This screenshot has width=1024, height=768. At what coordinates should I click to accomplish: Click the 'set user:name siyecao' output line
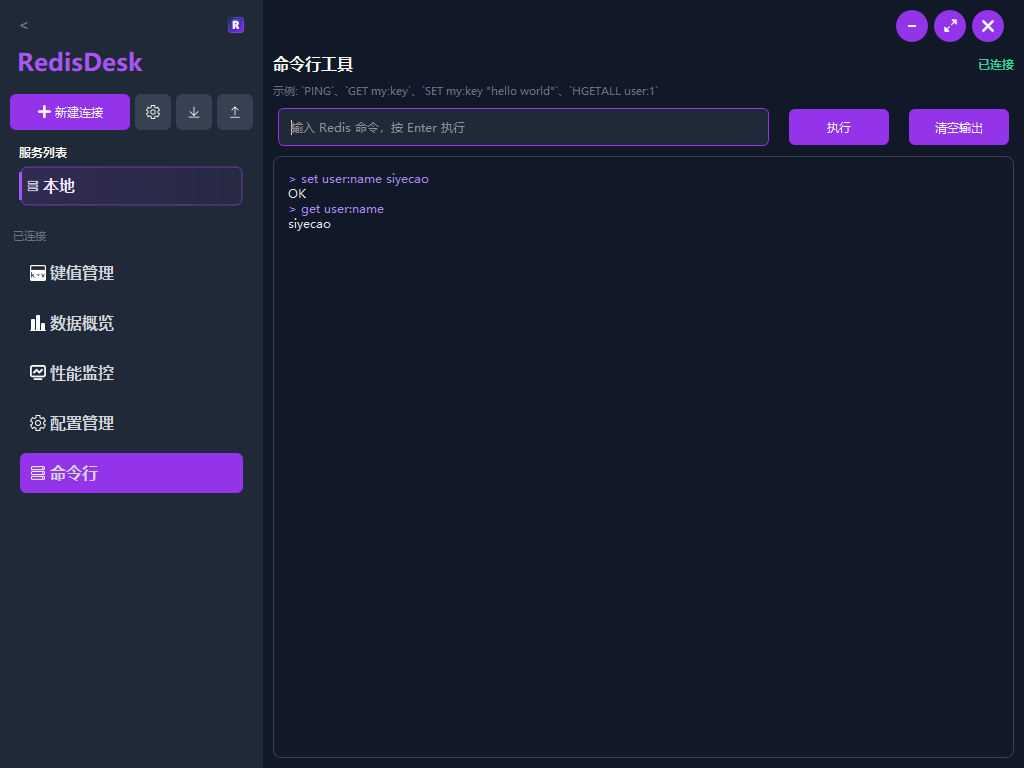coord(359,179)
